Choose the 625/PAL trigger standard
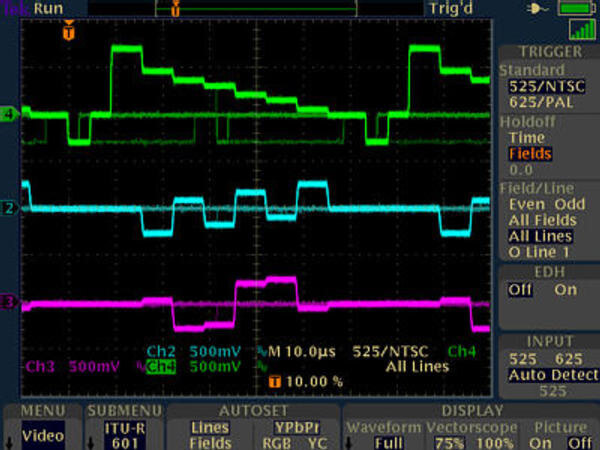Image resolution: width=600 pixels, height=450 pixels. click(x=541, y=102)
